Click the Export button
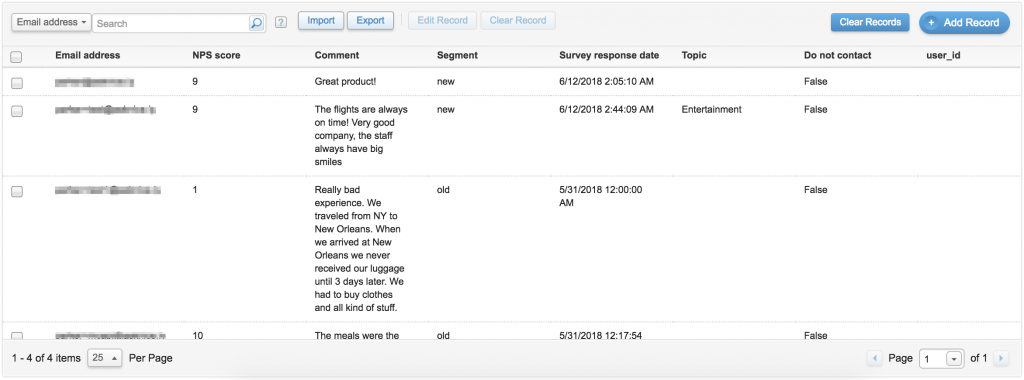The height and width of the screenshot is (380, 1024). 370,20
